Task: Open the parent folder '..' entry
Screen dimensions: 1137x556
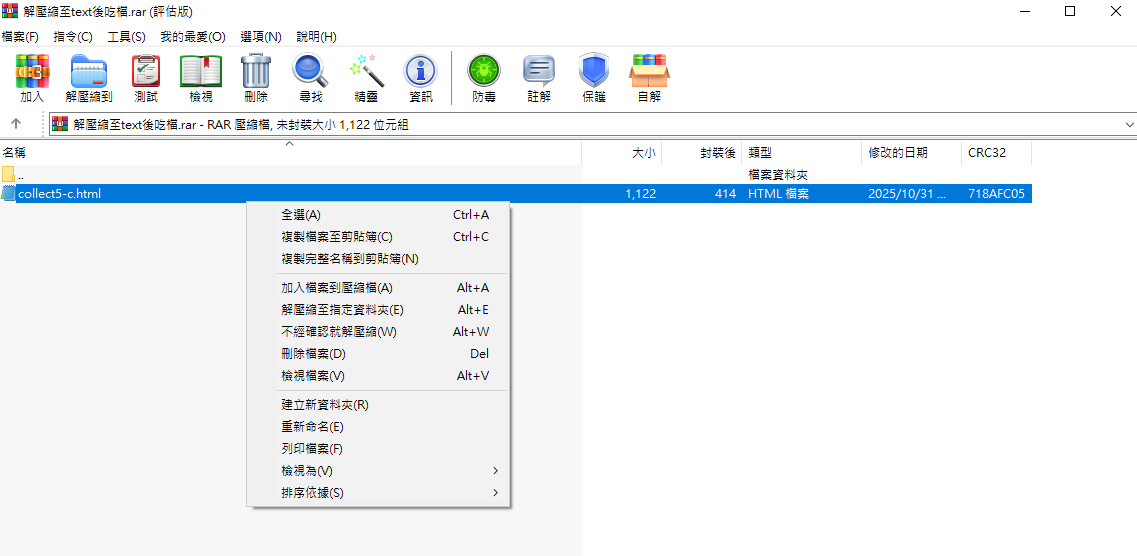Action: pos(20,175)
